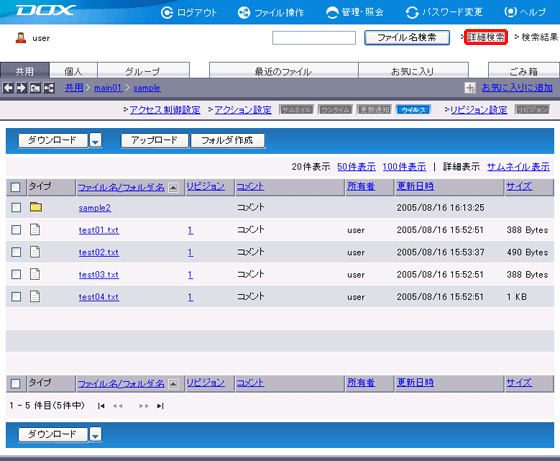560x461 pixels.
Task: Show 50 items with 50件表示 link
Action: [356, 167]
